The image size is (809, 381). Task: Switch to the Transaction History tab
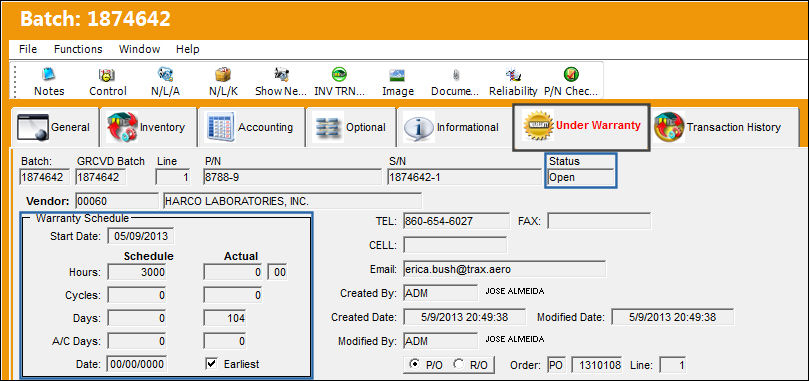724,127
